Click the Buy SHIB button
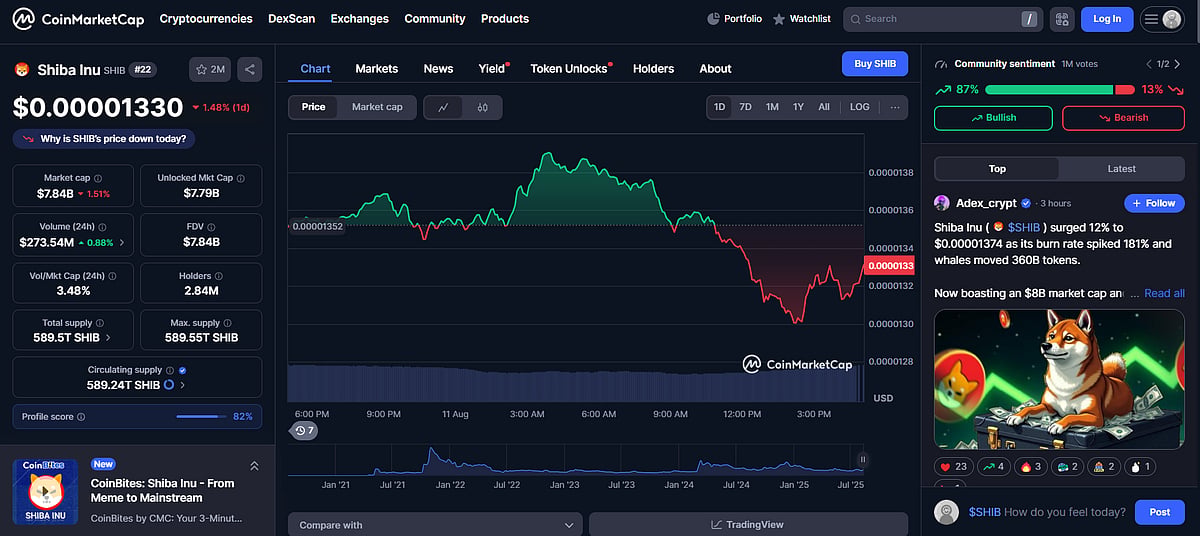The image size is (1200, 536). (x=875, y=64)
